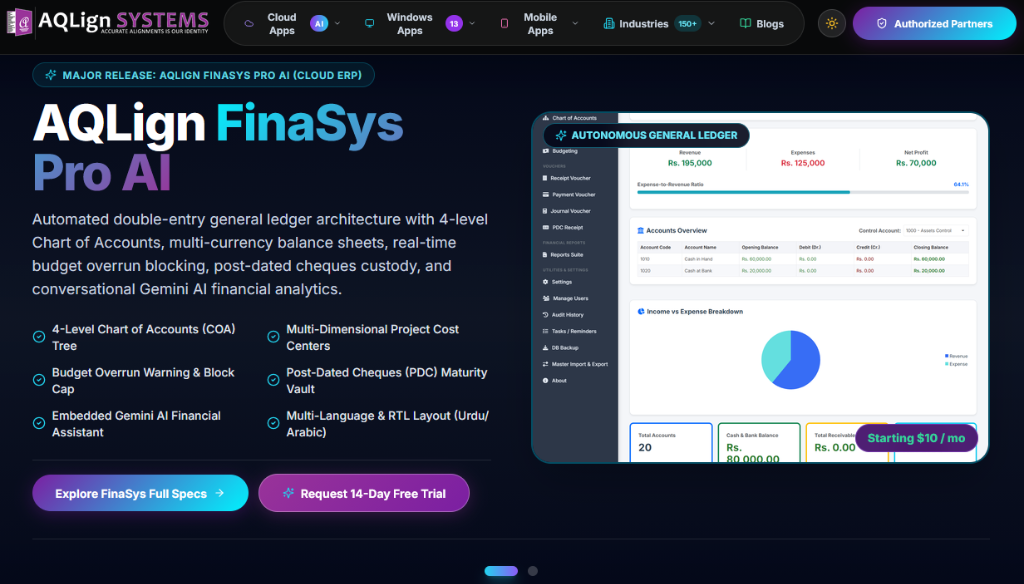
Task: Click the AQLign Systems logo
Action: (108, 22)
